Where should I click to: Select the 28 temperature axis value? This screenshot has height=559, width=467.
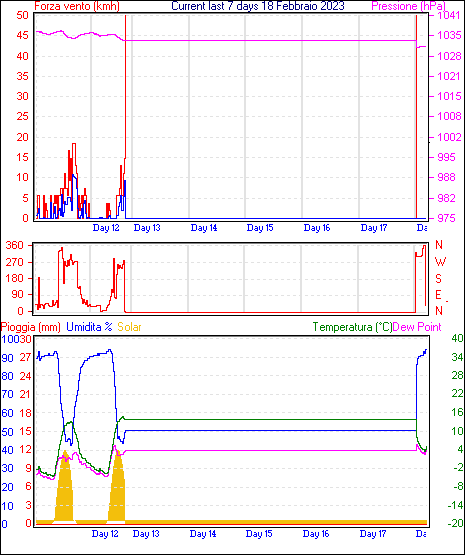[457, 375]
